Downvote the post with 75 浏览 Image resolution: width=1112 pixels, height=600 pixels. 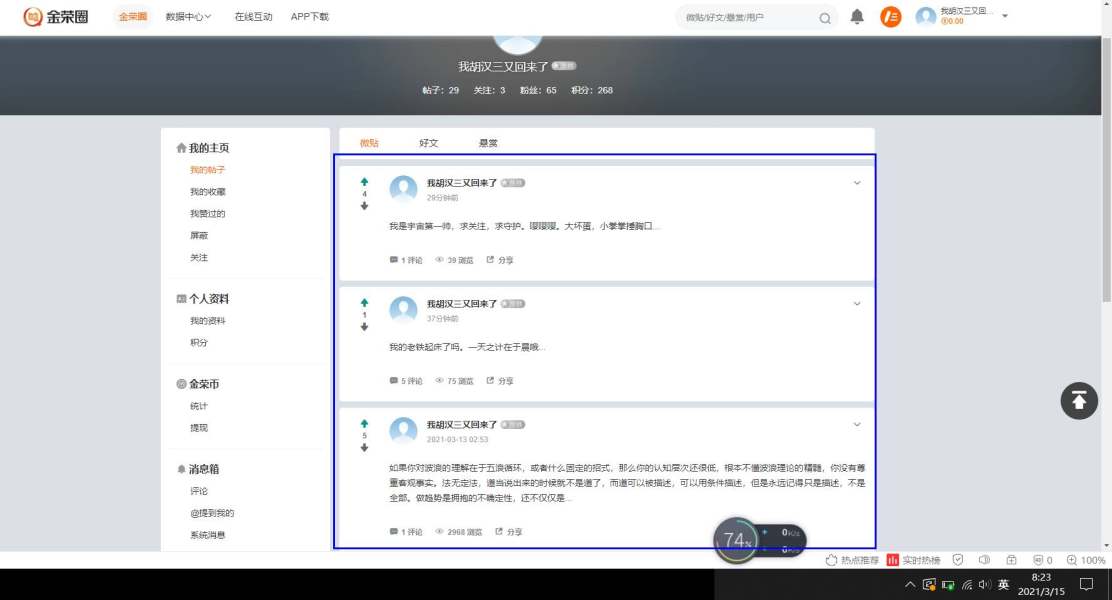coord(365,327)
